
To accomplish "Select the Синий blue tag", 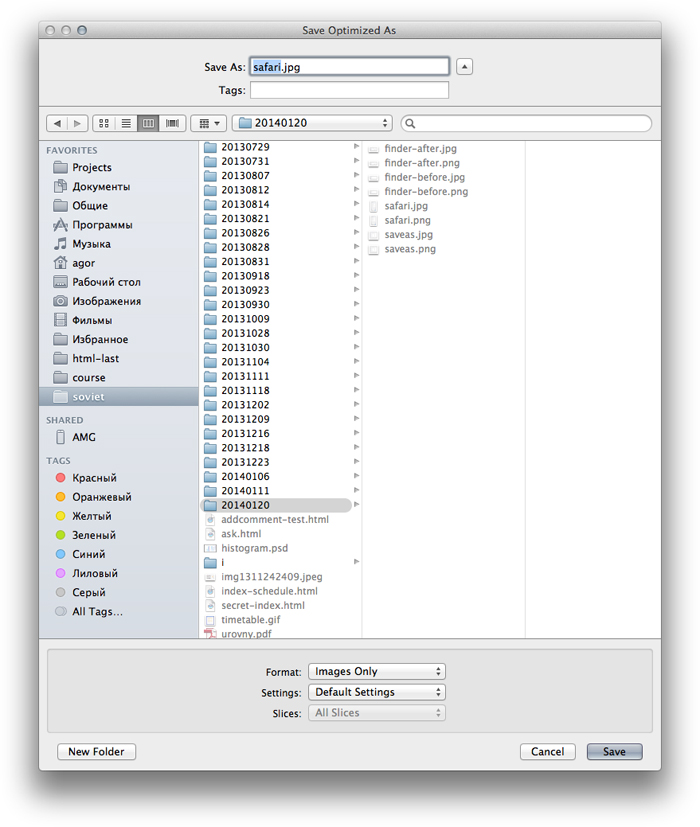I will (88, 554).
